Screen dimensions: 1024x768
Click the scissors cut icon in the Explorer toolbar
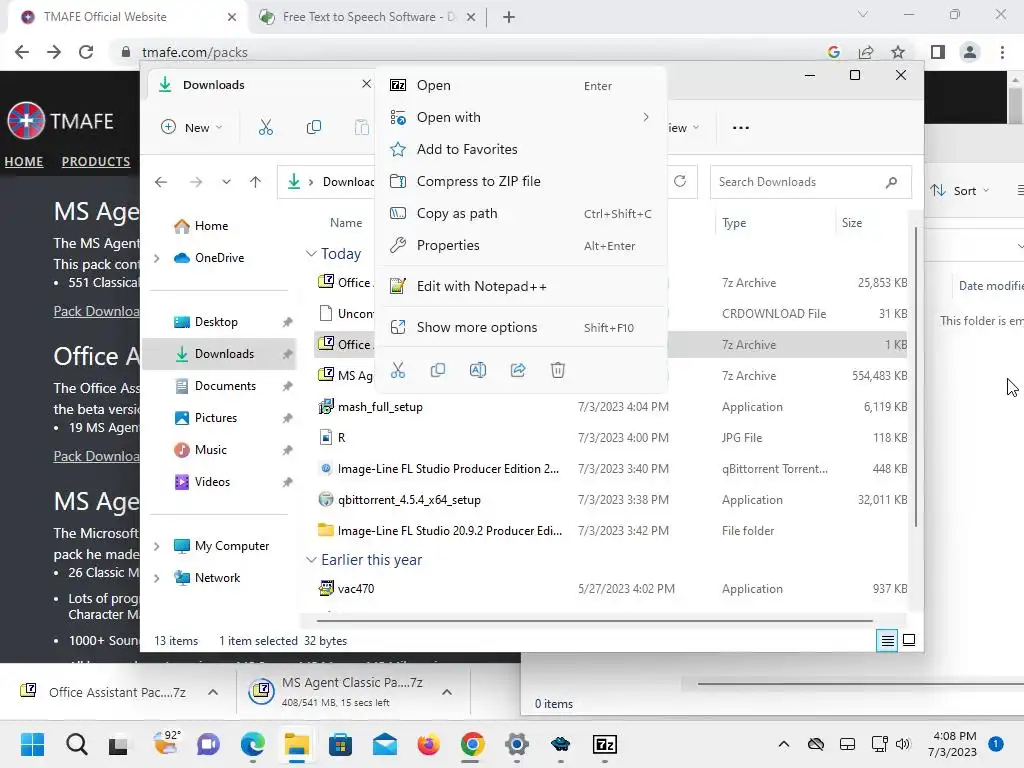266,127
